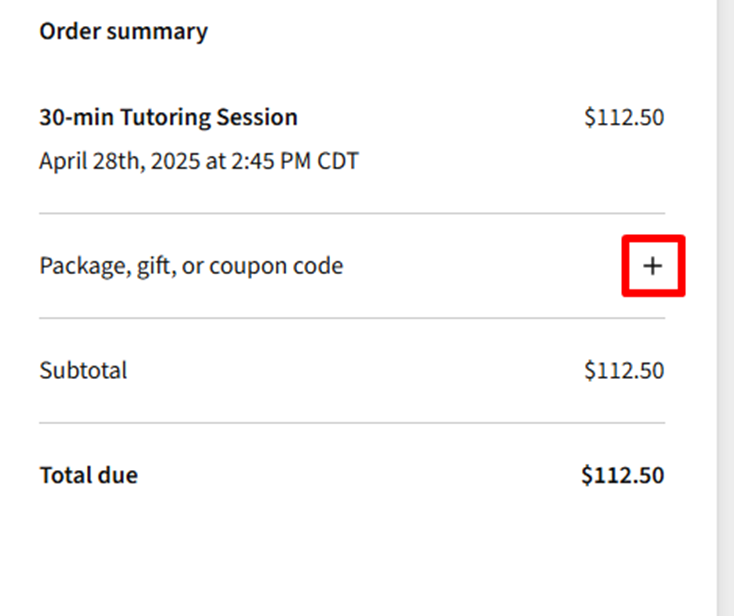Click the vertical scrollbar on the right edge
The width and height of the screenshot is (734, 616).
tap(725, 300)
